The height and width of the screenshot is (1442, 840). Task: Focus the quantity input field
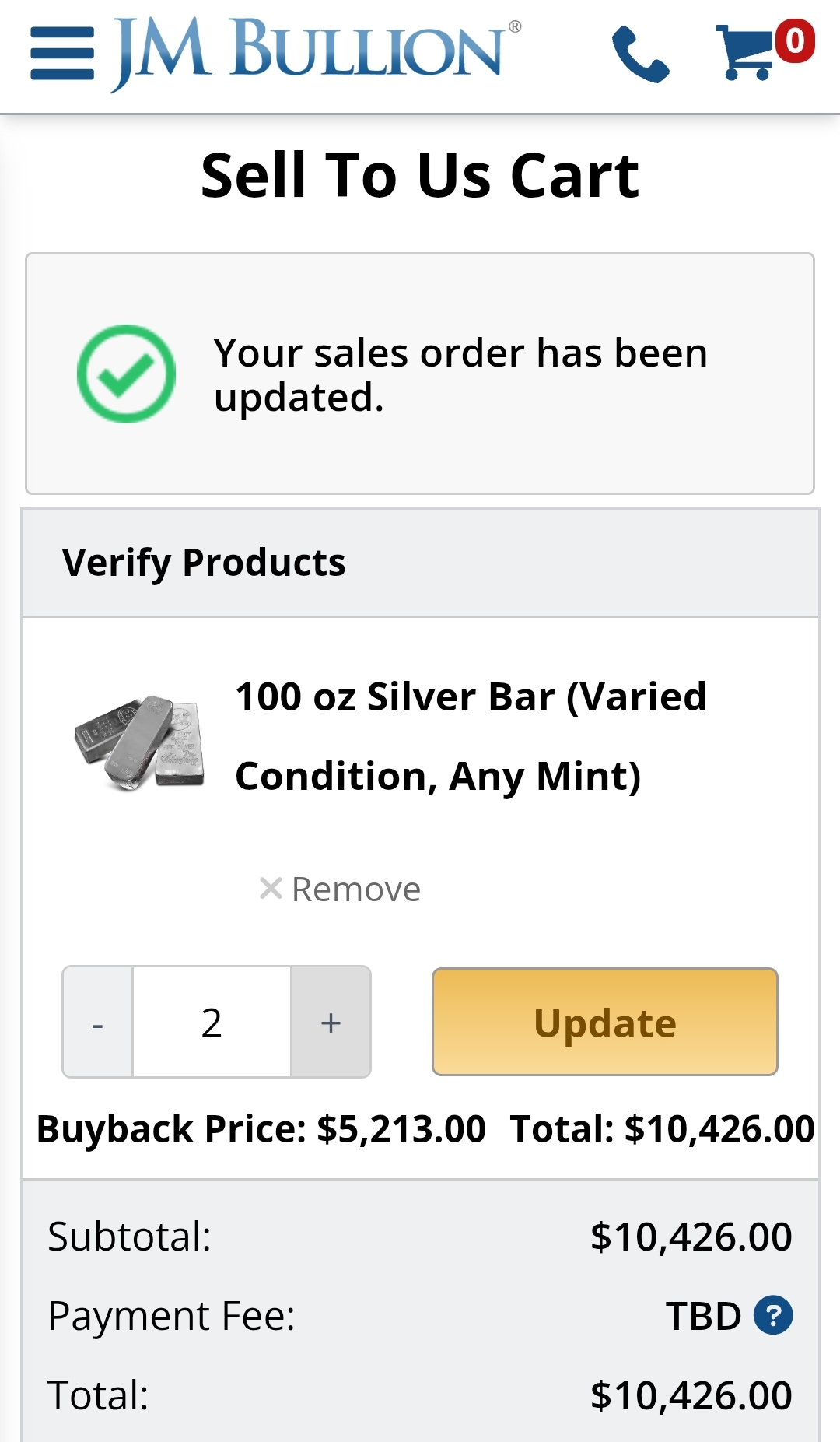point(212,1023)
